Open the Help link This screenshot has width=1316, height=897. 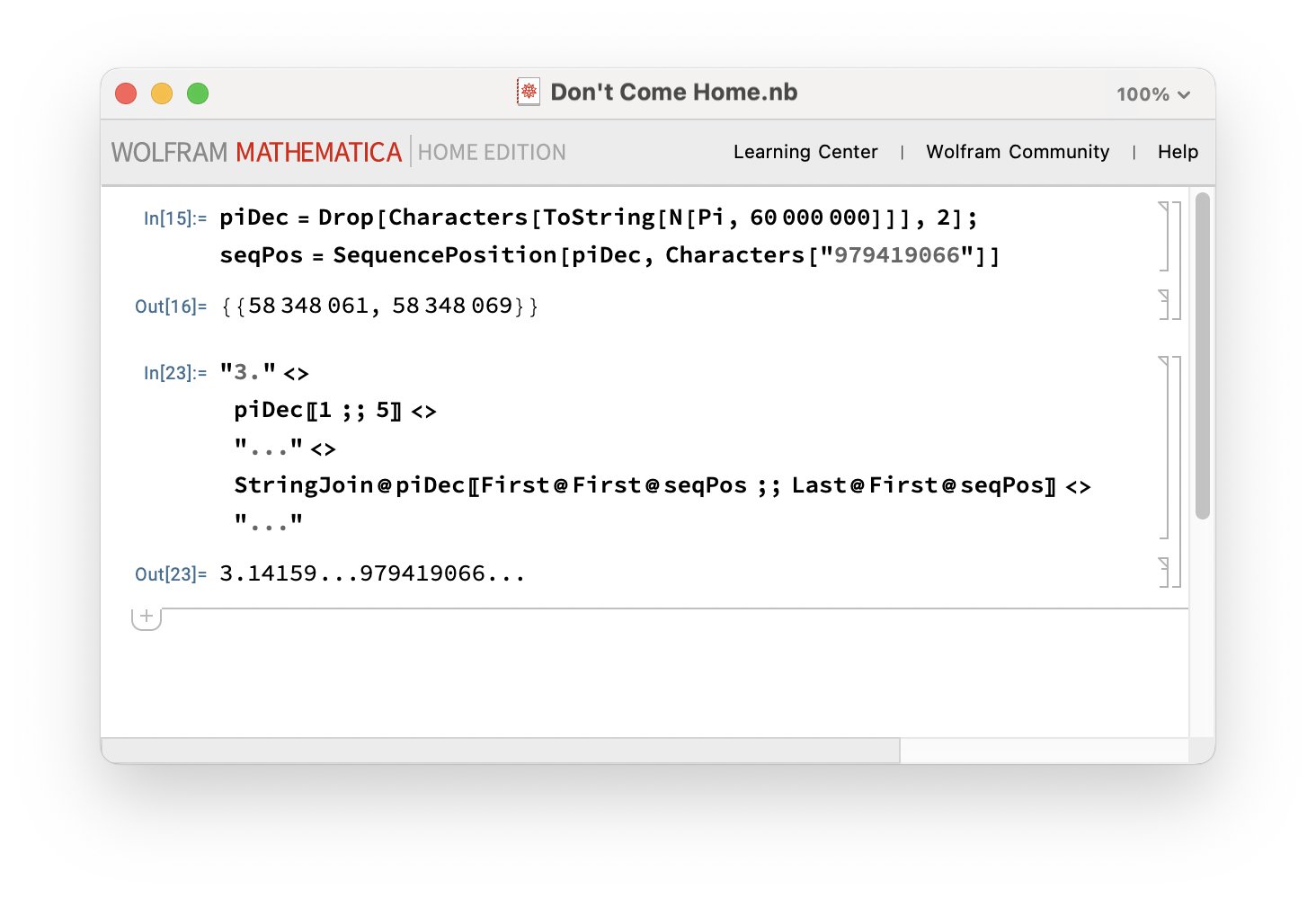(x=1178, y=152)
